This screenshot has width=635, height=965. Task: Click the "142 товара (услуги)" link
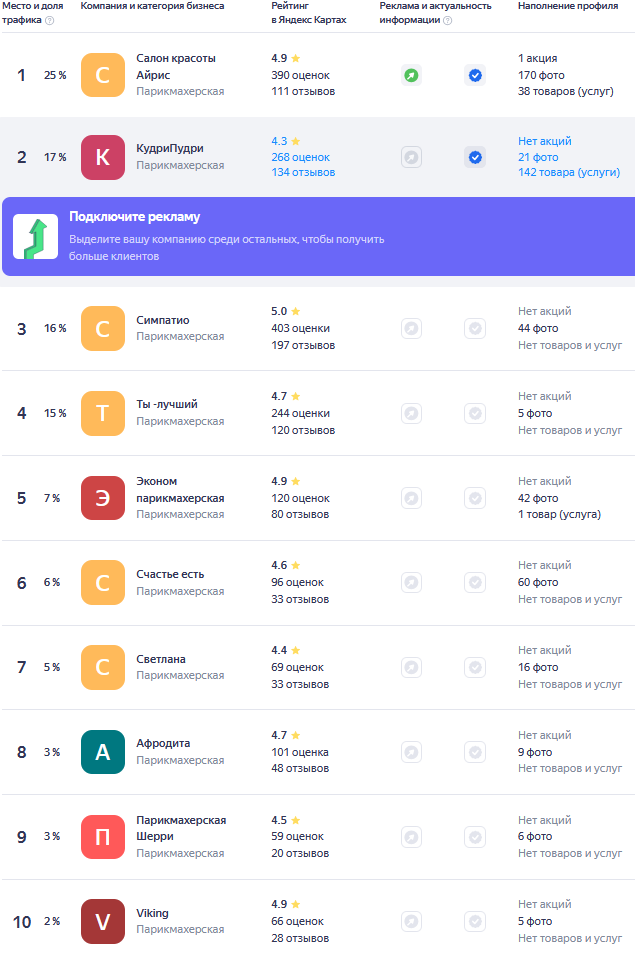pyautogui.click(x=568, y=173)
